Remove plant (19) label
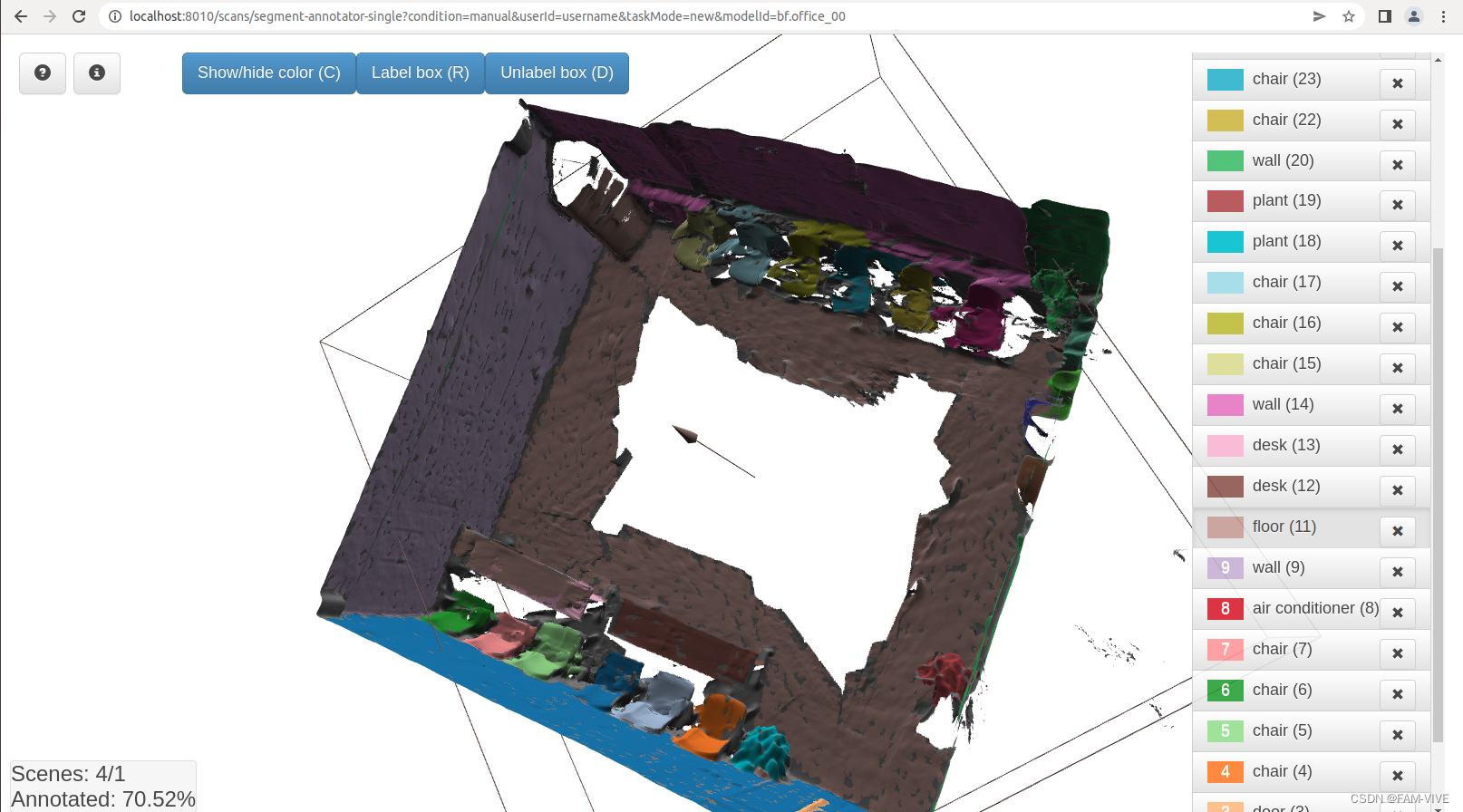Image resolution: width=1463 pixels, height=812 pixels. 1398,205
